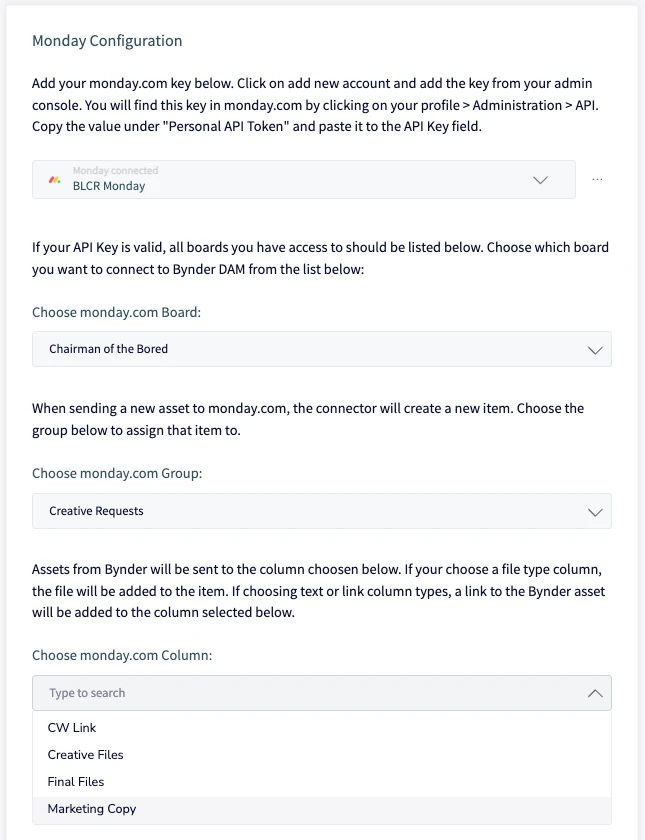This screenshot has width=645, height=840.
Task: Click the account dropdown chevron icon
Action: point(541,180)
